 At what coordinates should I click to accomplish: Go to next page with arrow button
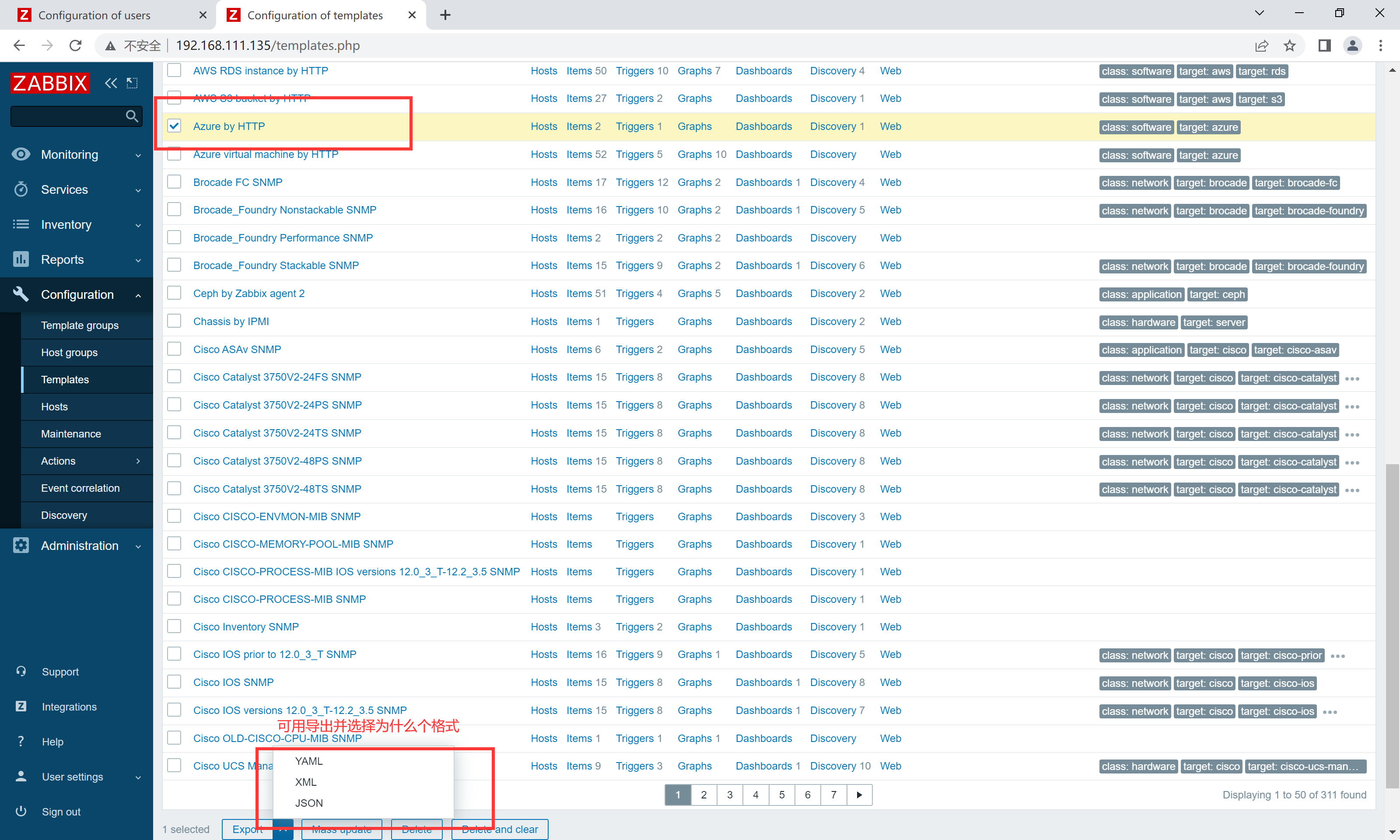pyautogui.click(x=860, y=794)
